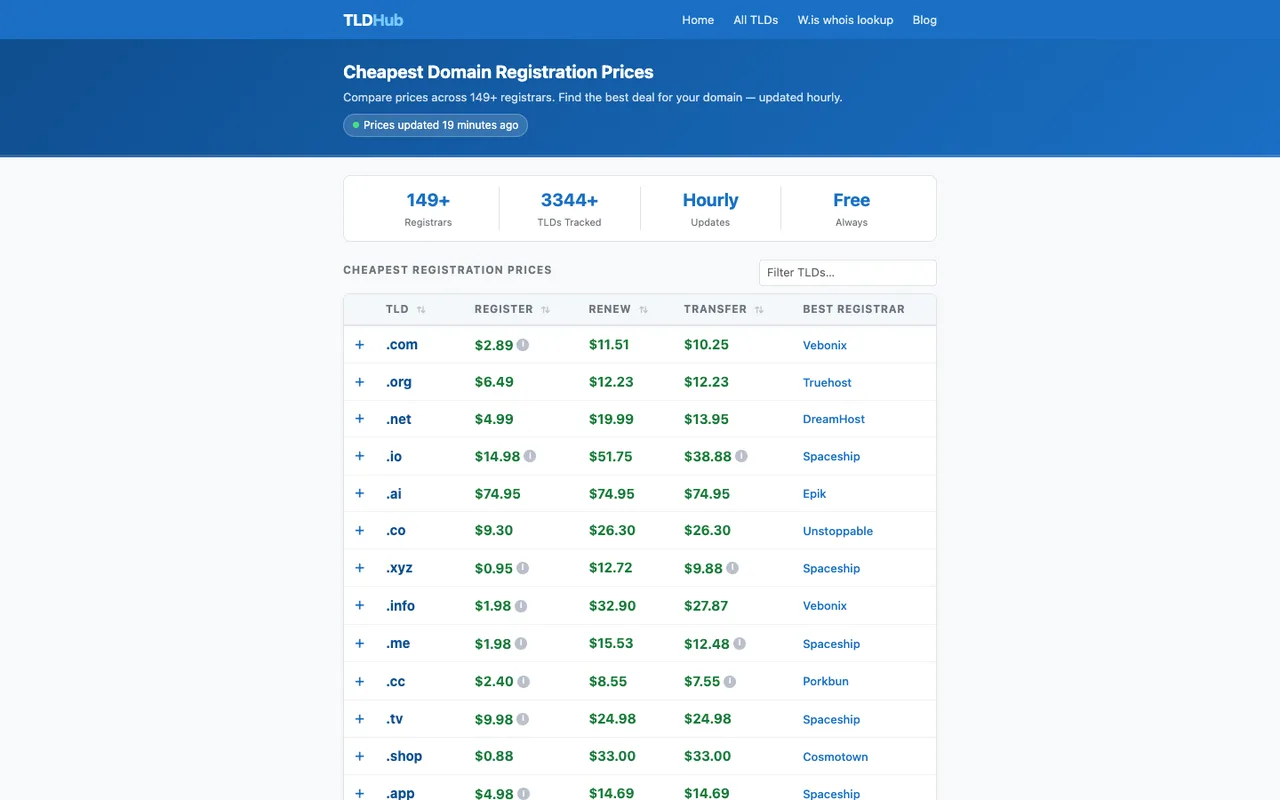Viewport: 1280px width, 800px height.
Task: Expand the .io row details
Action: pos(360,456)
